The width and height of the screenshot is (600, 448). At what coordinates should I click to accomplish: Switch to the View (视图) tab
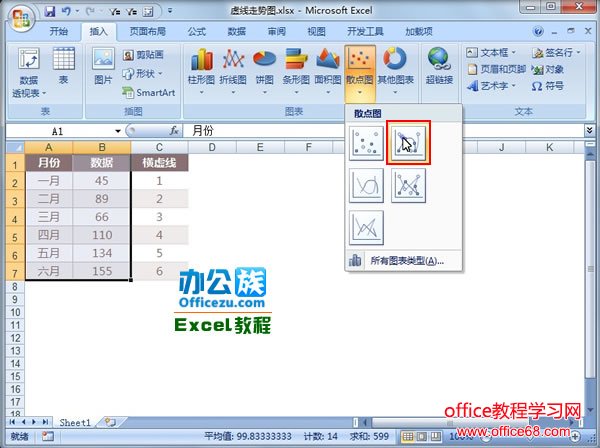(316, 31)
